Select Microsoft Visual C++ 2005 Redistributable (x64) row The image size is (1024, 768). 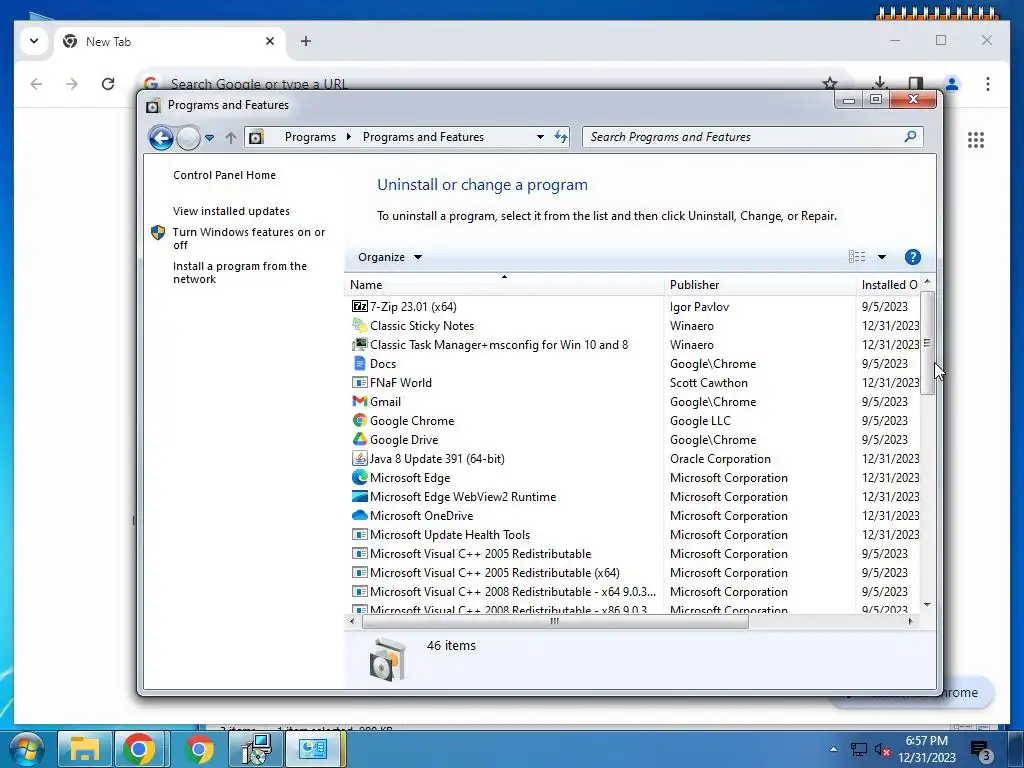(x=632, y=572)
